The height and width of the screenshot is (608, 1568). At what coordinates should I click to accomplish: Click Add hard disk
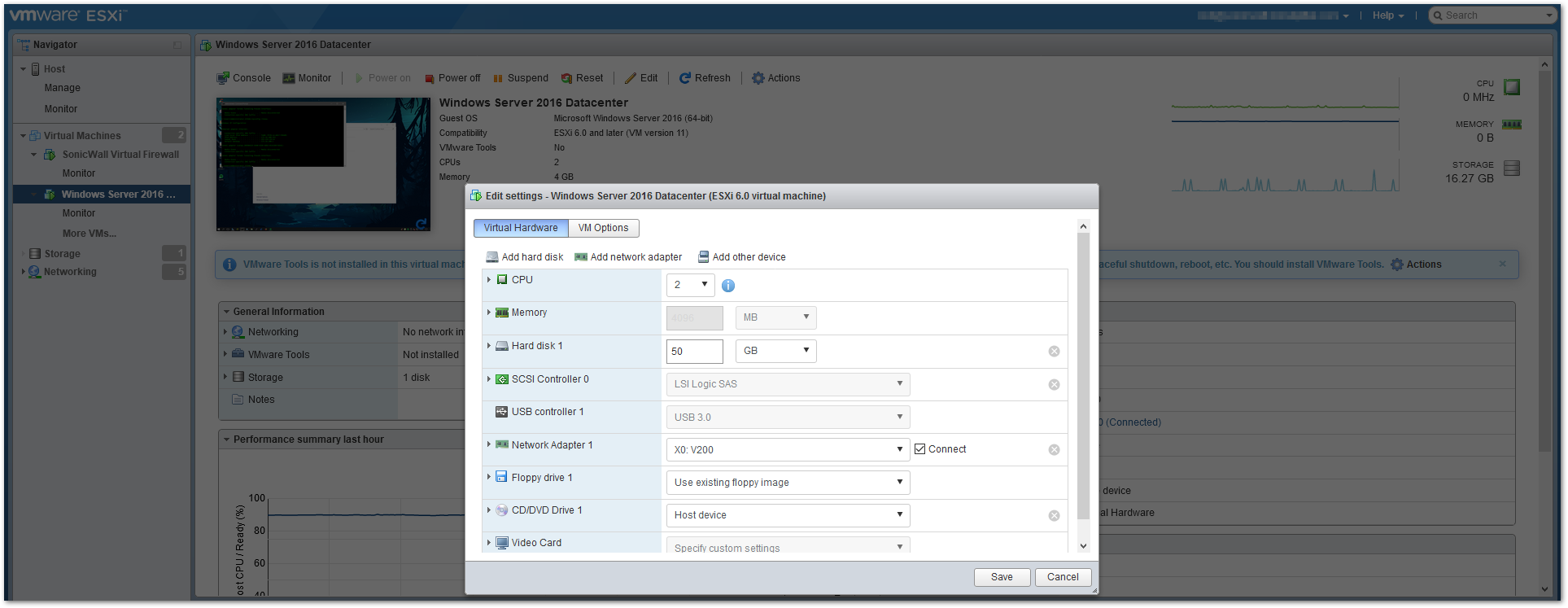tap(525, 257)
